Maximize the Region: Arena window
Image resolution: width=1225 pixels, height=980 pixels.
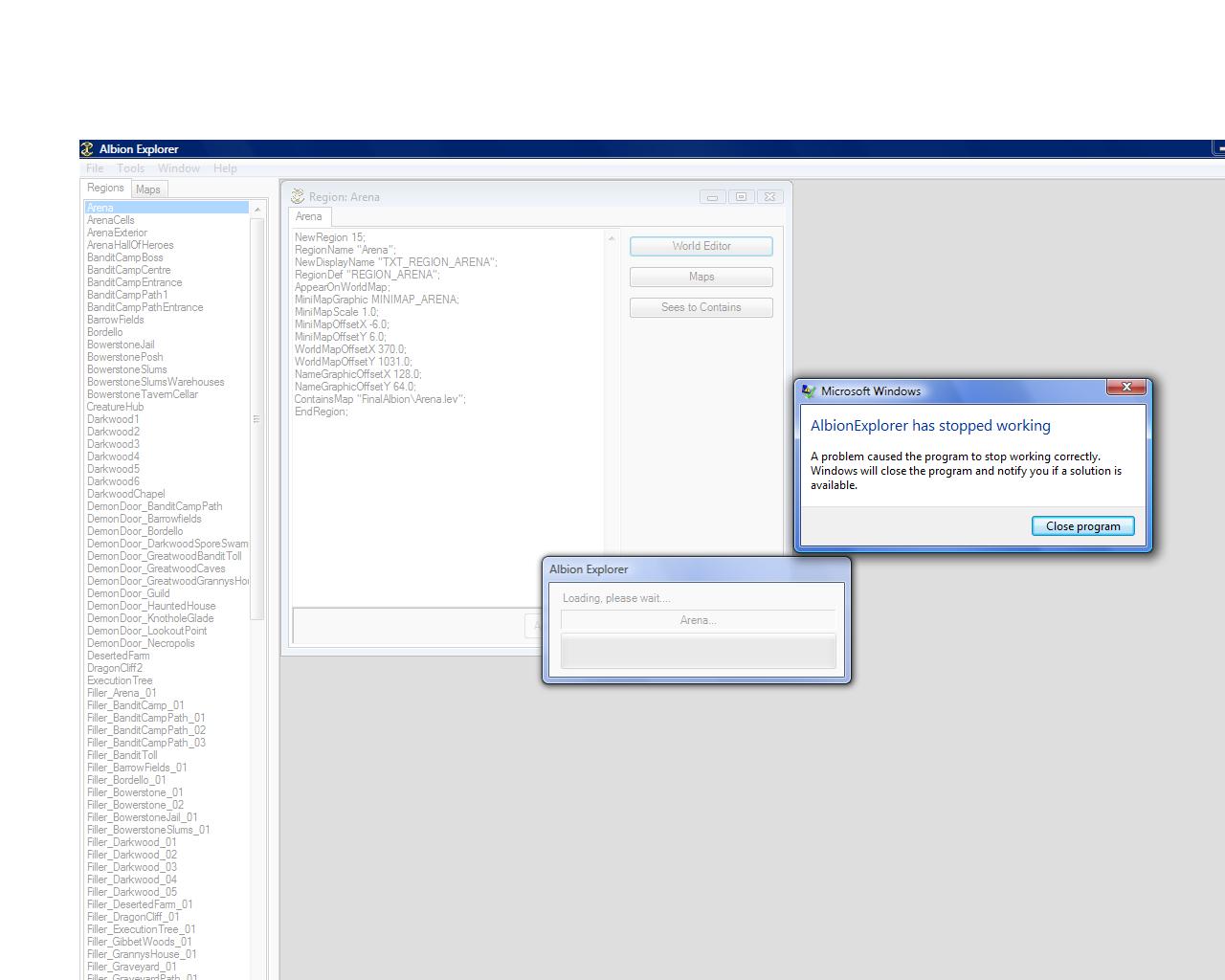(741, 197)
